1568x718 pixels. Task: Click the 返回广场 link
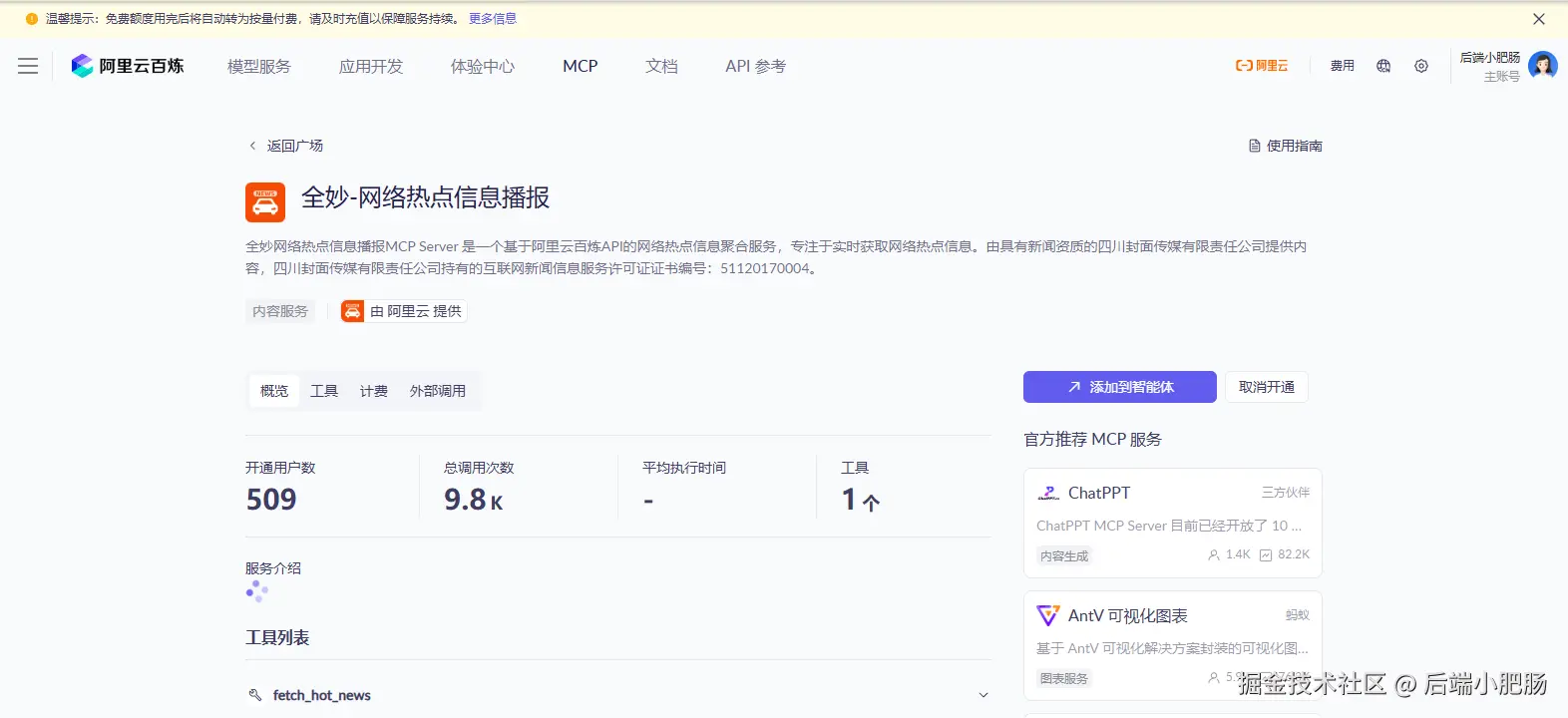(x=295, y=146)
